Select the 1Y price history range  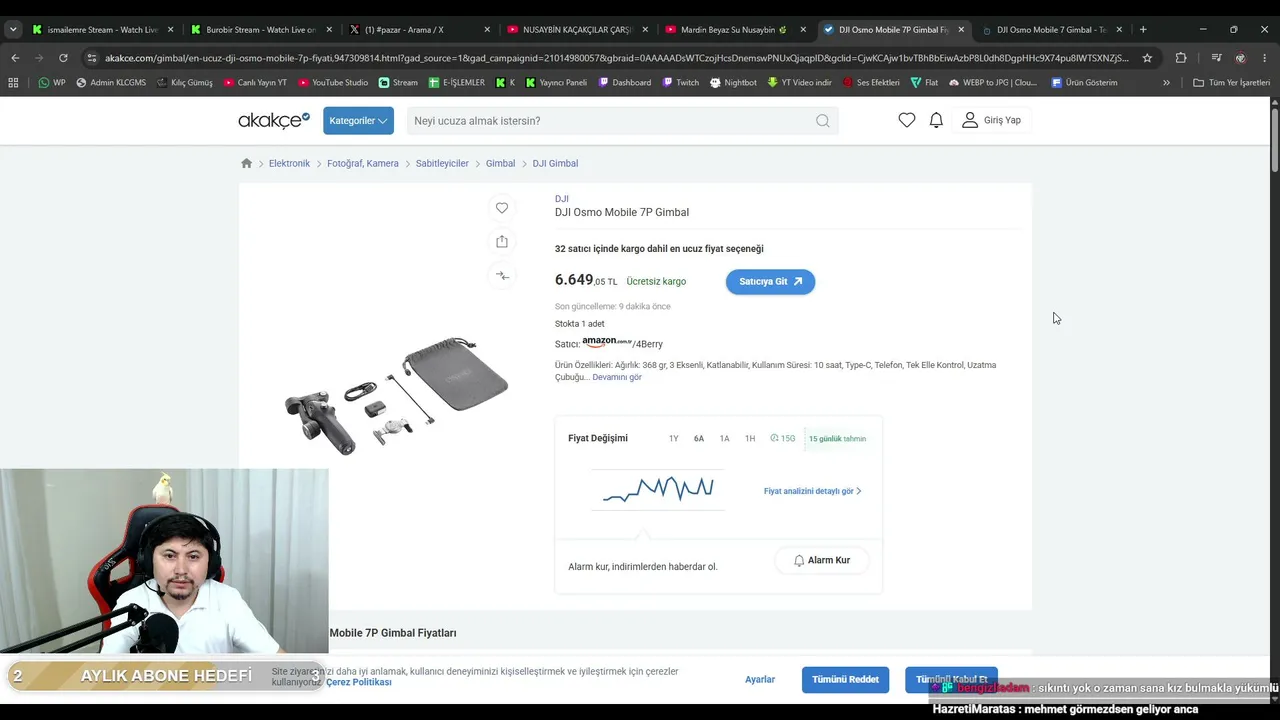pyautogui.click(x=673, y=439)
